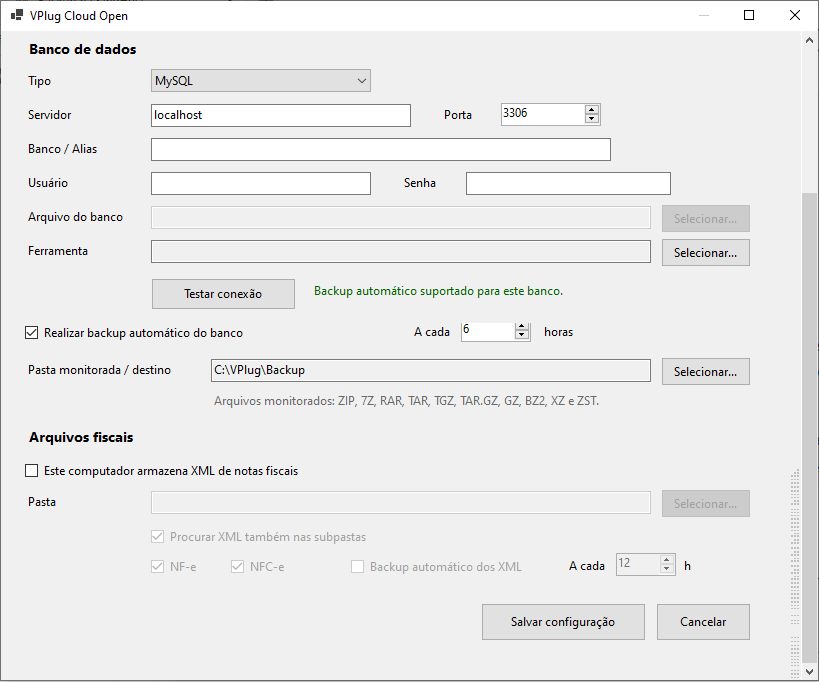Click the Backup automático suportado status text
The image size is (819, 682).
[438, 291]
